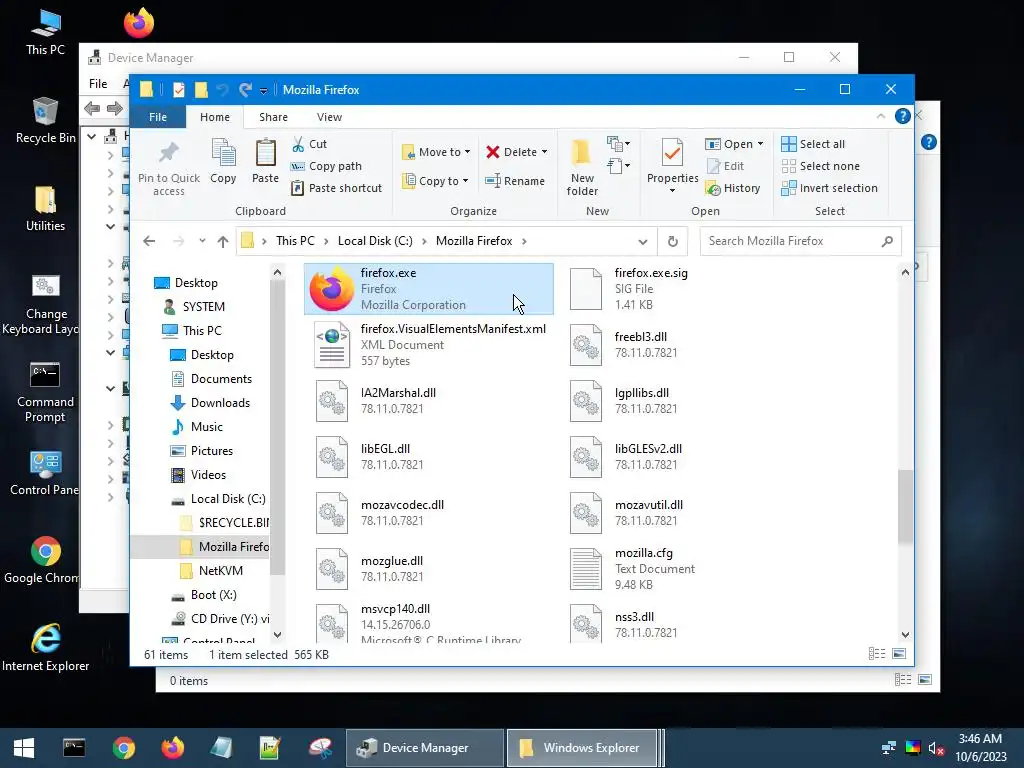Click Select all in ribbon
Image resolution: width=1024 pixels, height=768 pixels.
(x=813, y=144)
